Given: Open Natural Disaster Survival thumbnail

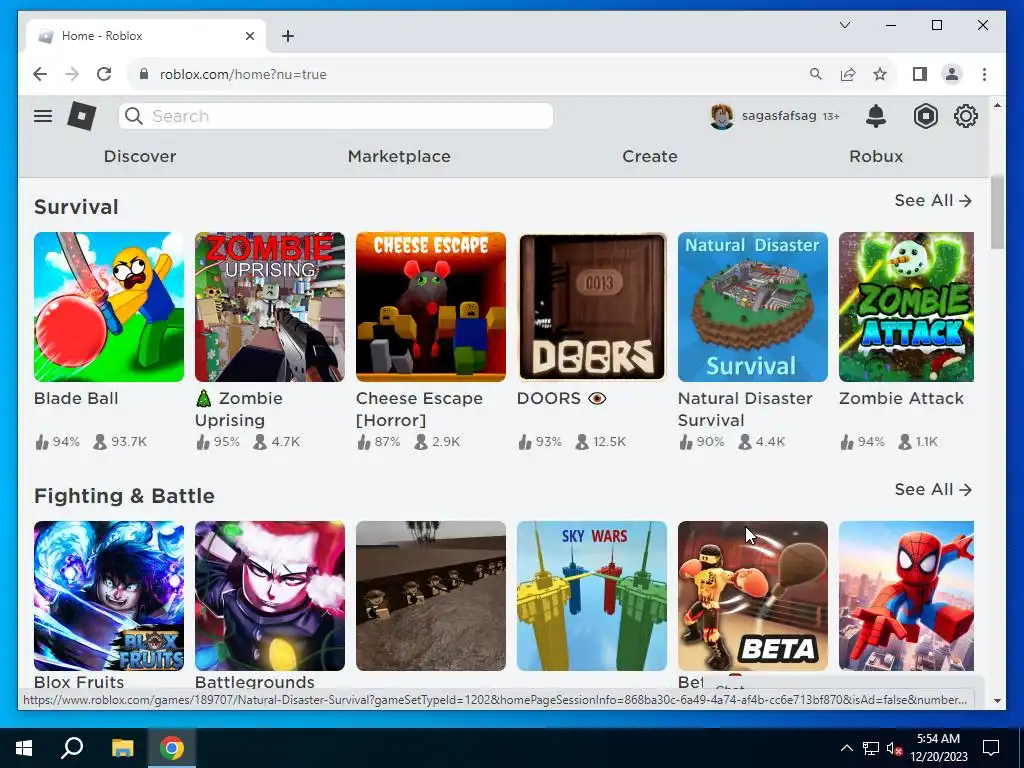Looking at the screenshot, I should point(753,307).
